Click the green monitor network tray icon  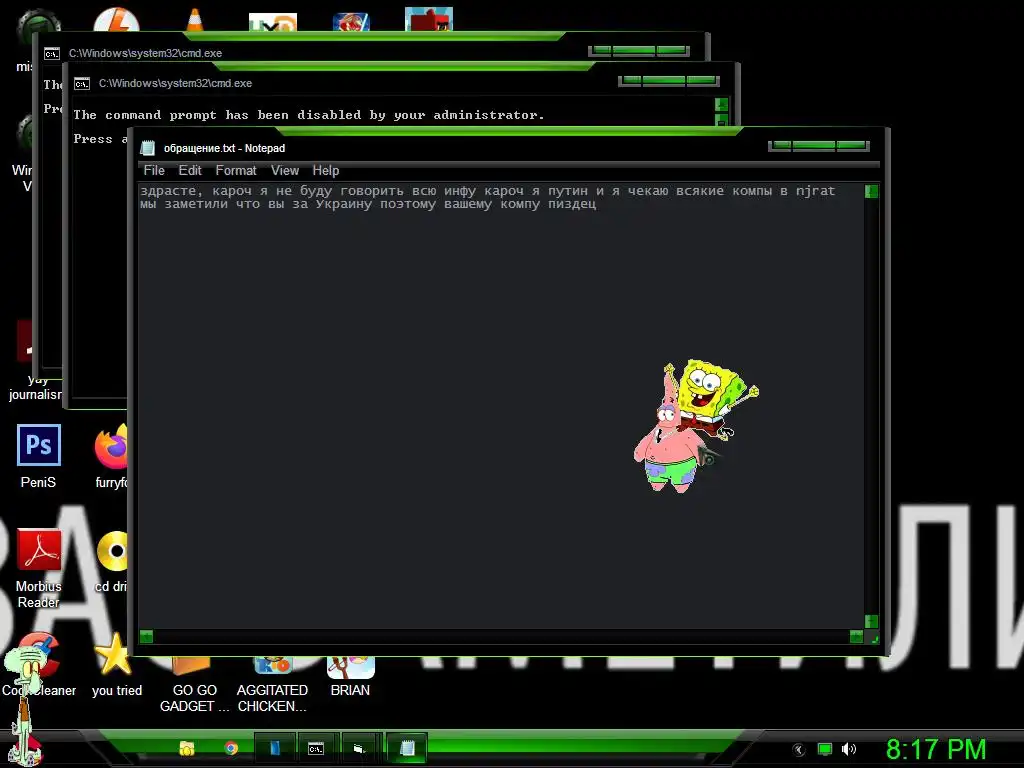(825, 749)
